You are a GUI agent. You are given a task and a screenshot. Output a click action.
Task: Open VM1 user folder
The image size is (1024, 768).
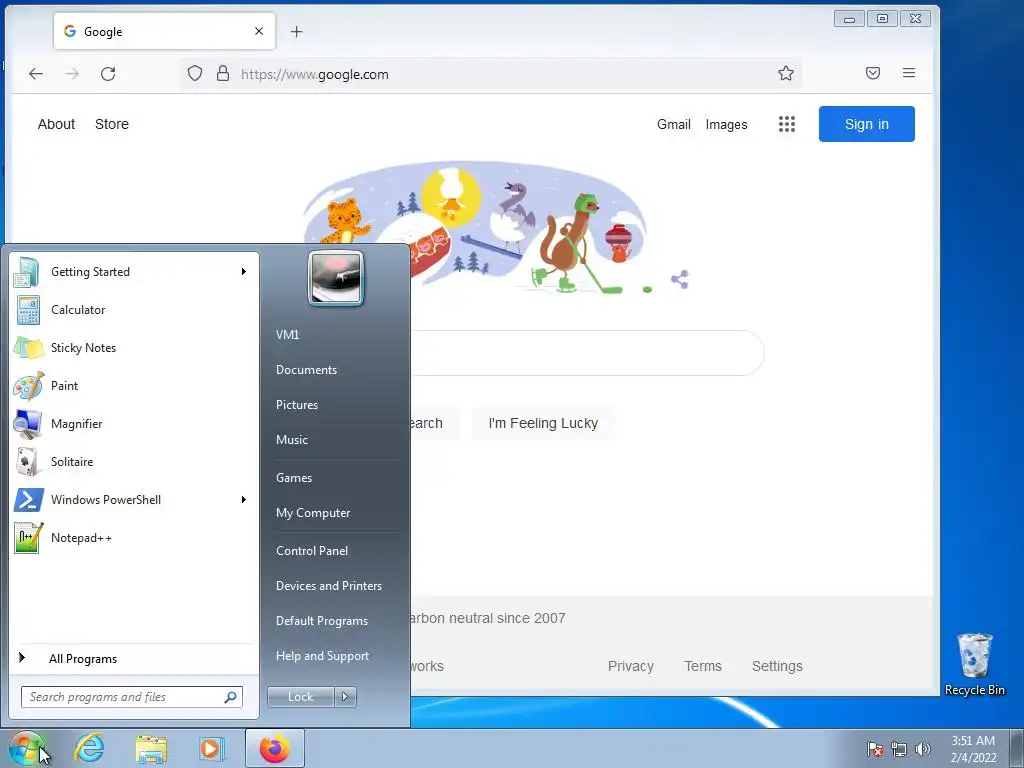[x=287, y=334]
